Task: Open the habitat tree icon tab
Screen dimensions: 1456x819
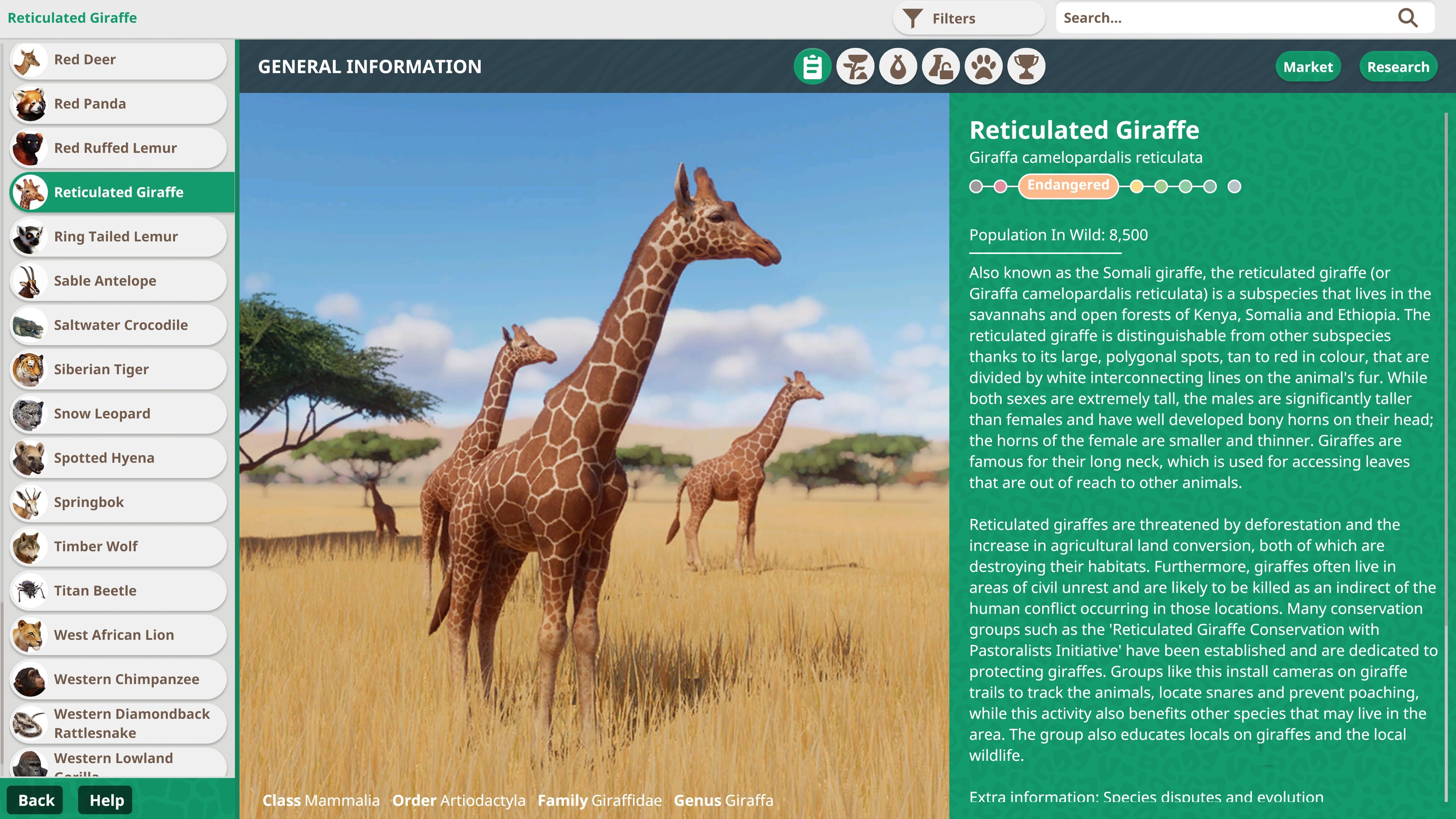Action: (x=855, y=66)
